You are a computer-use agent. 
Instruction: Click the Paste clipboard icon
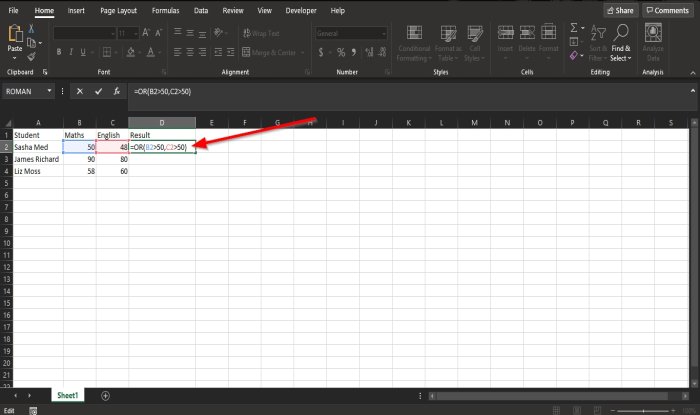pos(15,34)
